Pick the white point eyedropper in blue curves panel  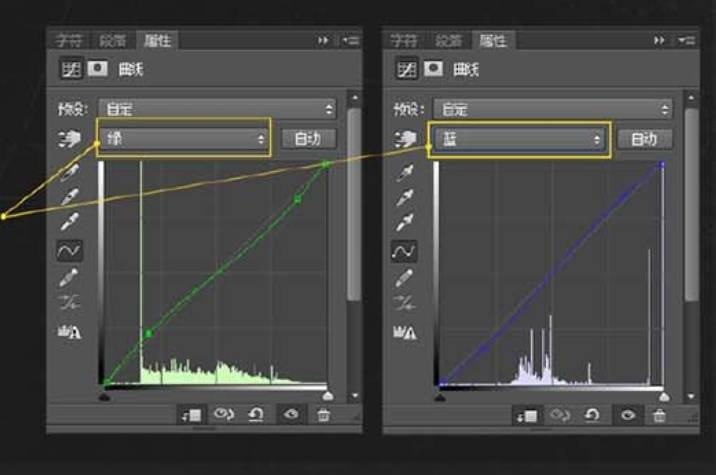(405, 223)
